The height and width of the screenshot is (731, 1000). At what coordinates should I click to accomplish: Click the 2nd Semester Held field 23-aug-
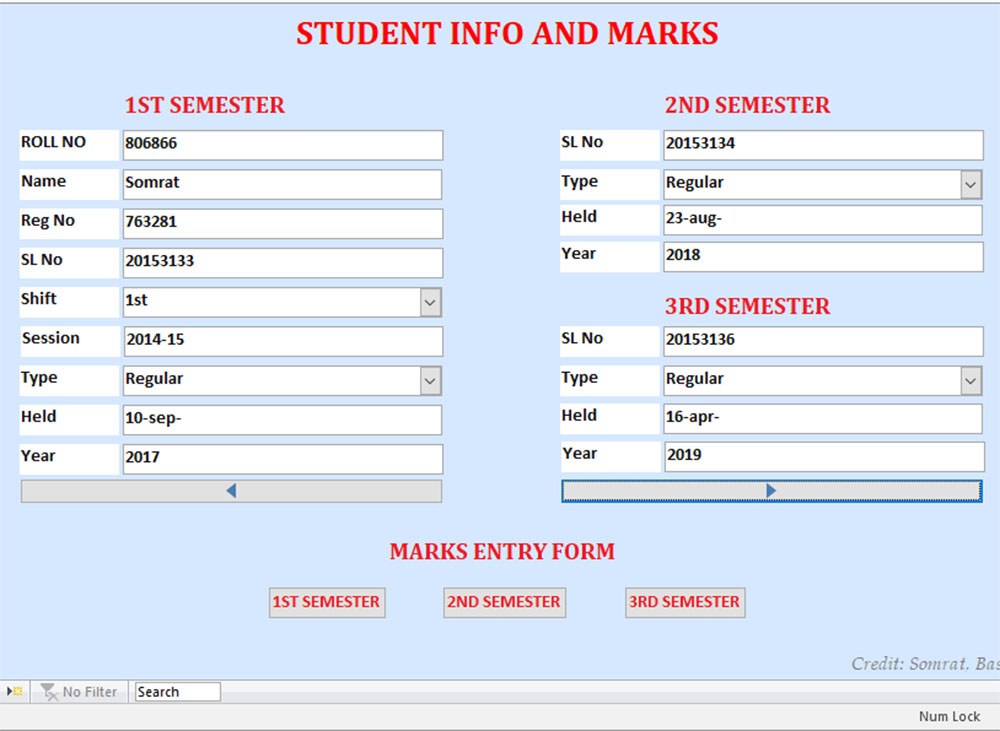click(x=822, y=220)
